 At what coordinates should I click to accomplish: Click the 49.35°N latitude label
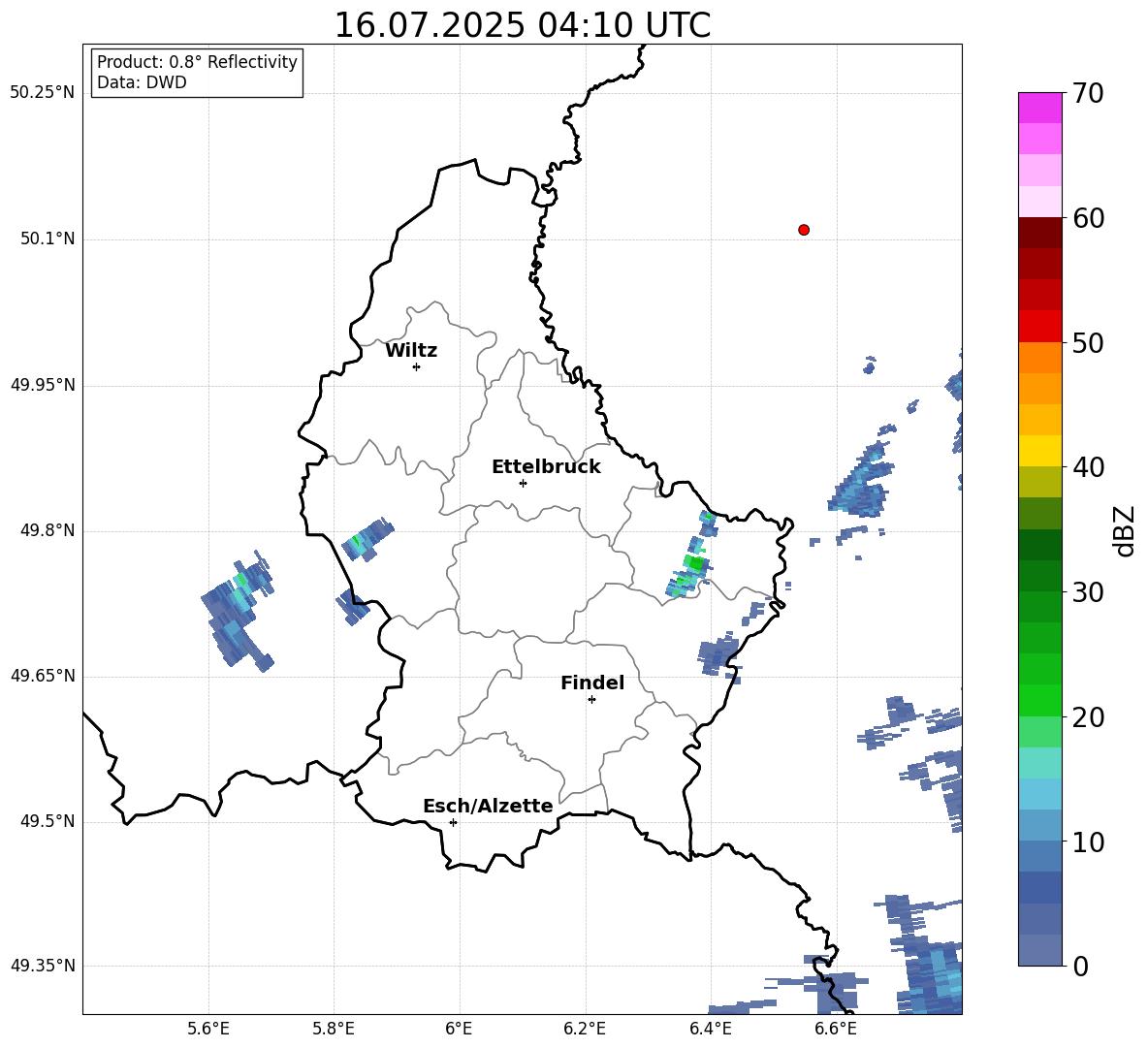(43, 966)
